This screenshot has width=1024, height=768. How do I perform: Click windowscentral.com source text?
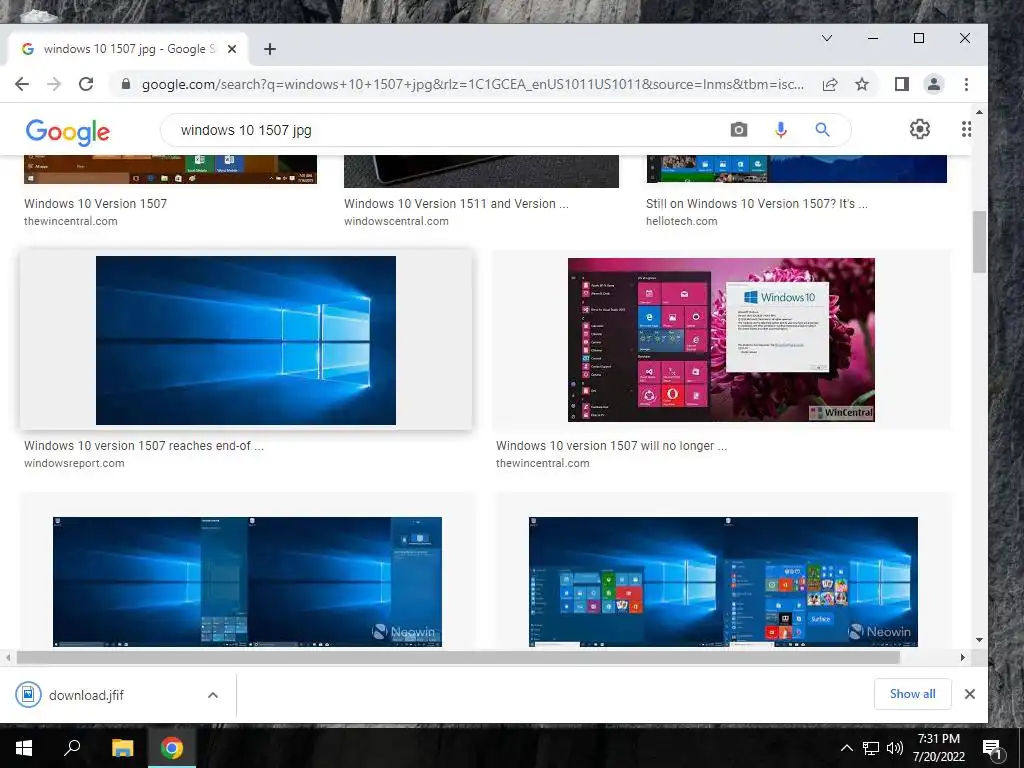click(396, 221)
